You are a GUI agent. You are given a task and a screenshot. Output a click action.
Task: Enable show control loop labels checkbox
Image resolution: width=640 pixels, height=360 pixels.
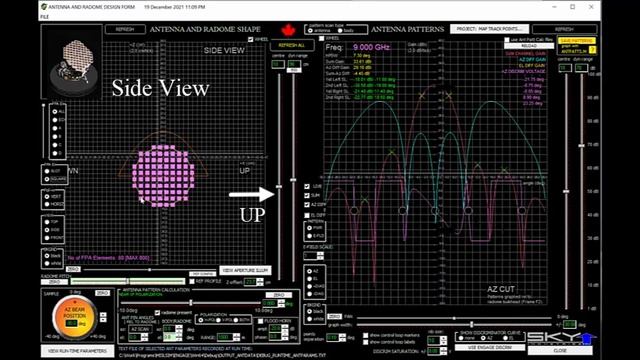(x=366, y=342)
